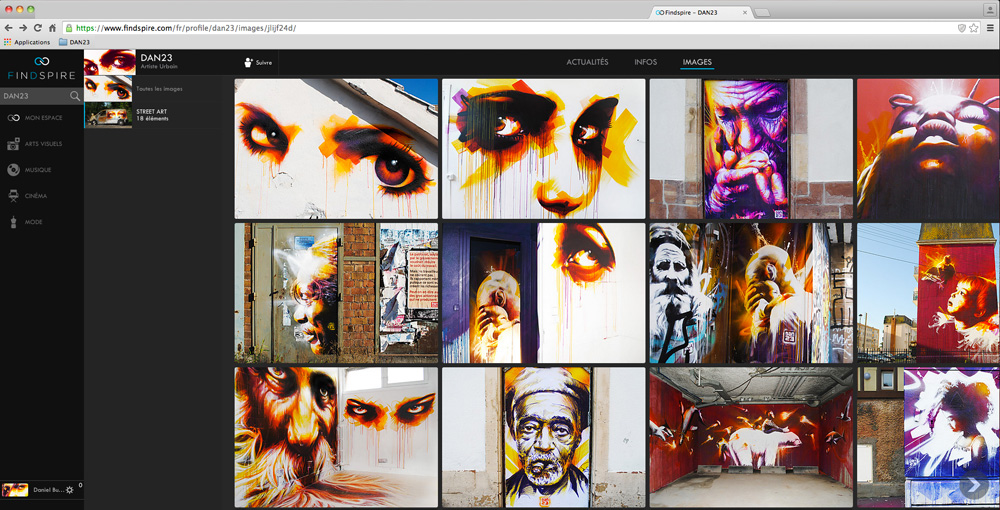1000x510 pixels.
Task: Click the Suivre button
Action: (258, 62)
